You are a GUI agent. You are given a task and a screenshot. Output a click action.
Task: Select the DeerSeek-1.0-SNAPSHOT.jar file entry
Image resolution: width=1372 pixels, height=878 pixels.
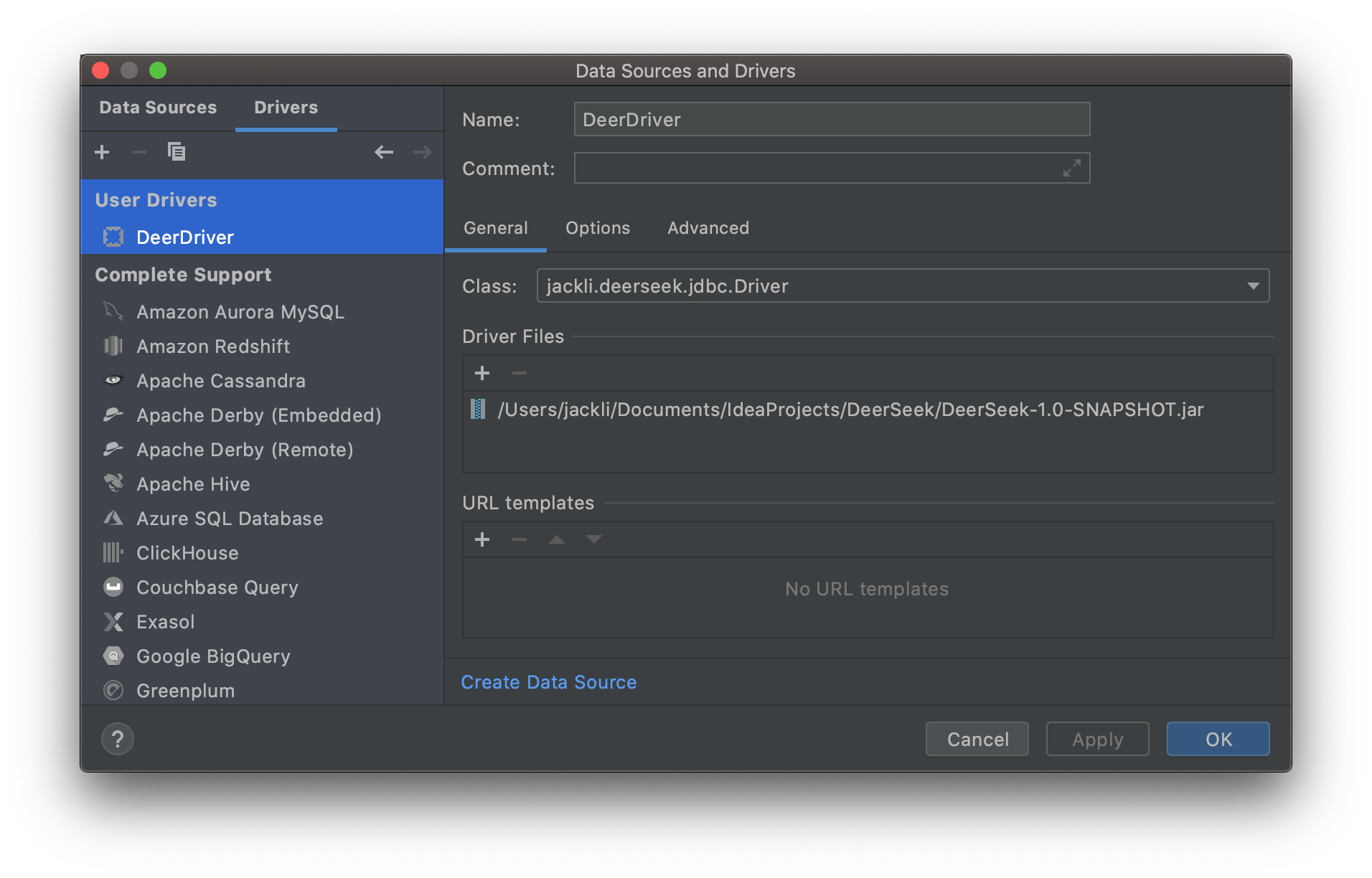(868, 410)
